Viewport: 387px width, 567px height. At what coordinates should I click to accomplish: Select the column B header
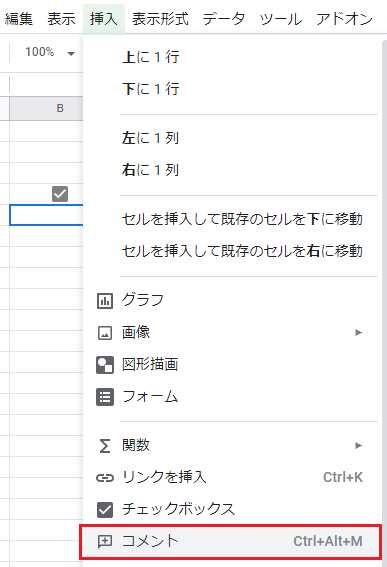coord(46,108)
